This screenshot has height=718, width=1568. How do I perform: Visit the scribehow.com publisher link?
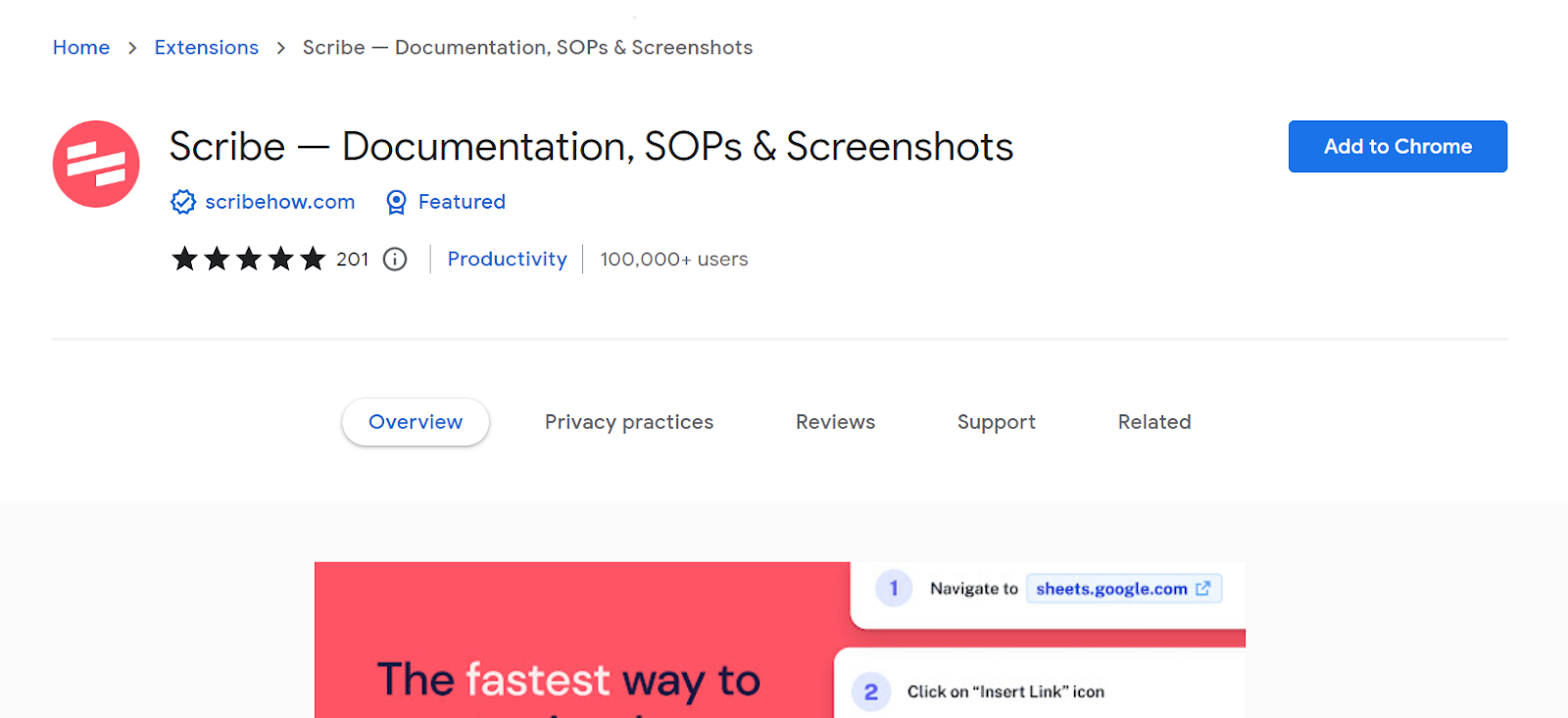coord(280,202)
